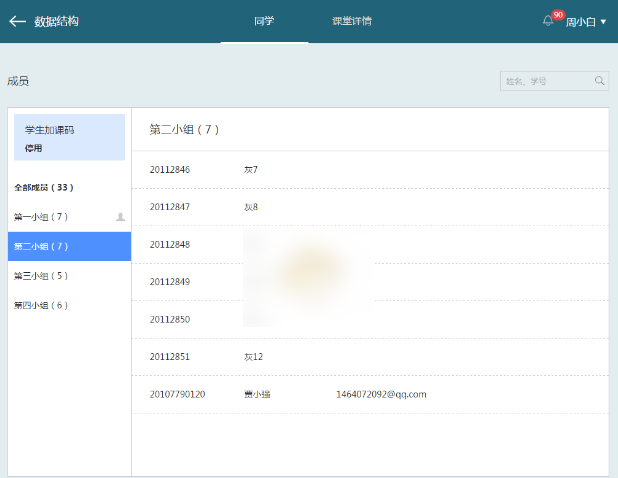The image size is (618, 478).
Task: Click student ID 20107790120
Action: pyautogui.click(x=177, y=394)
